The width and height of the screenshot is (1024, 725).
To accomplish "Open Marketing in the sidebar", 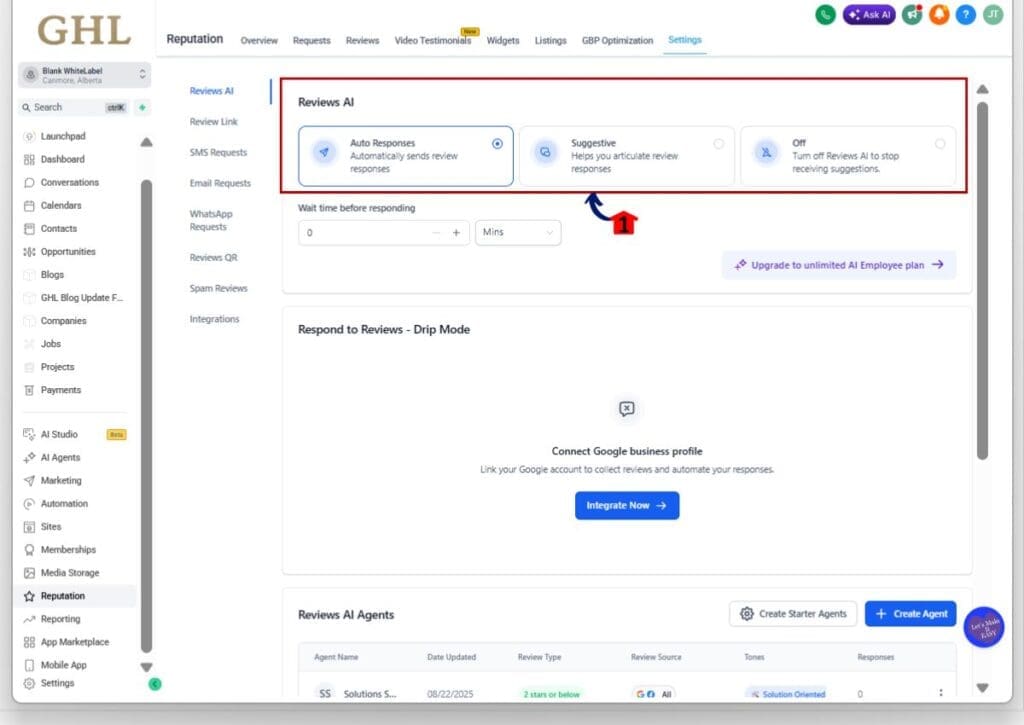I will [61, 480].
